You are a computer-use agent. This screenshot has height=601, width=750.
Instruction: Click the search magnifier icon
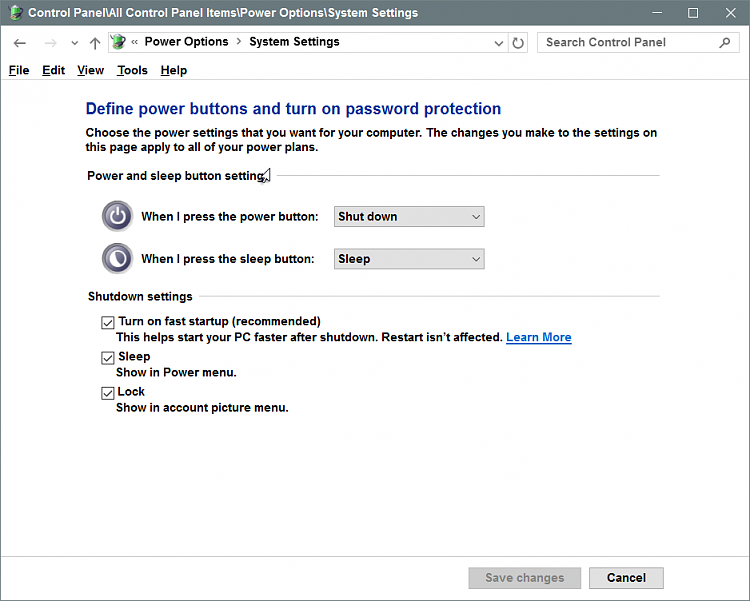point(725,43)
